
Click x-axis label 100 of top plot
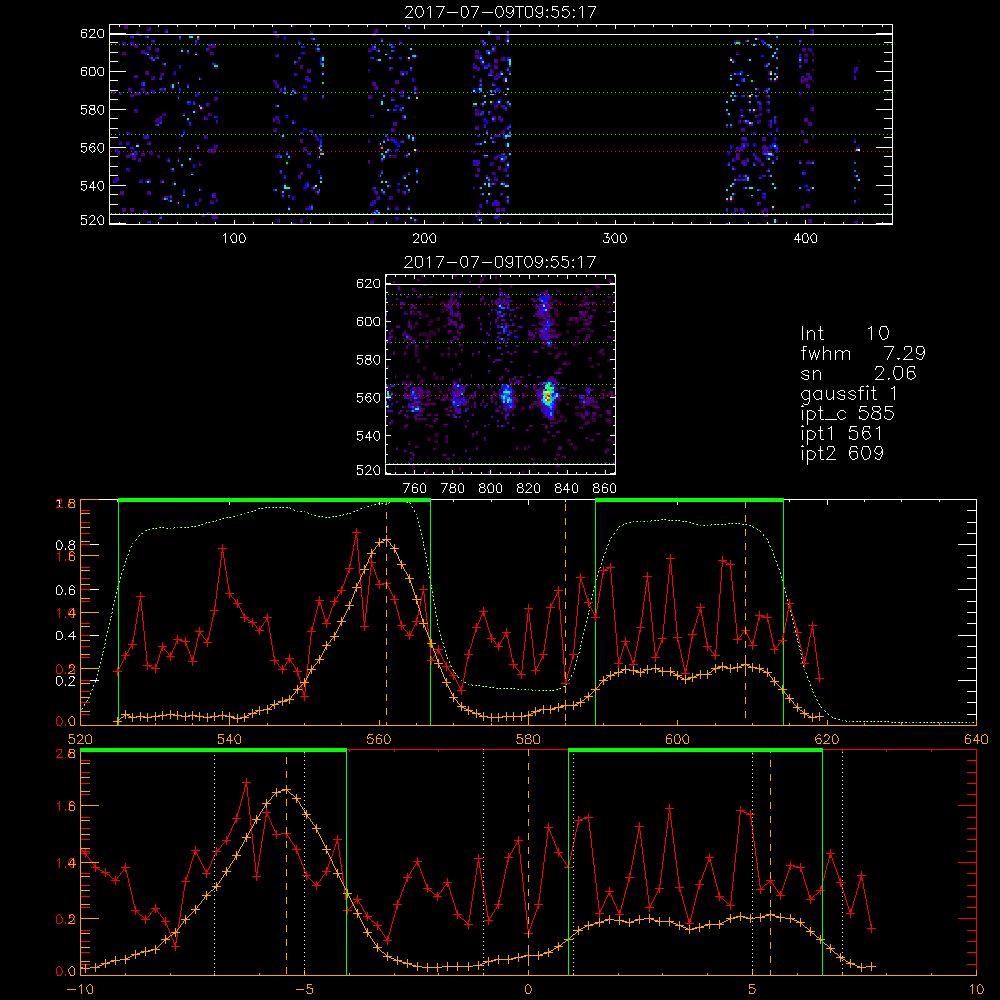tap(233, 239)
